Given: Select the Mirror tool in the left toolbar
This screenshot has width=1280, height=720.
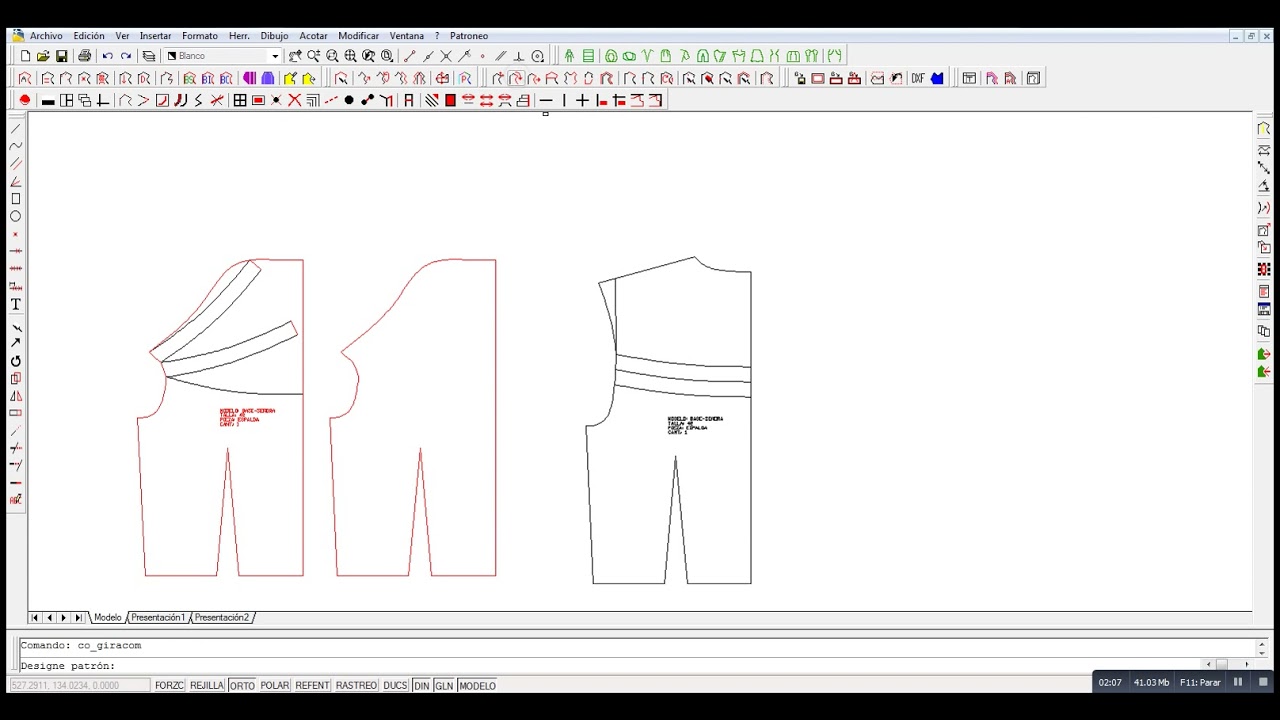Looking at the screenshot, I should coord(16,396).
